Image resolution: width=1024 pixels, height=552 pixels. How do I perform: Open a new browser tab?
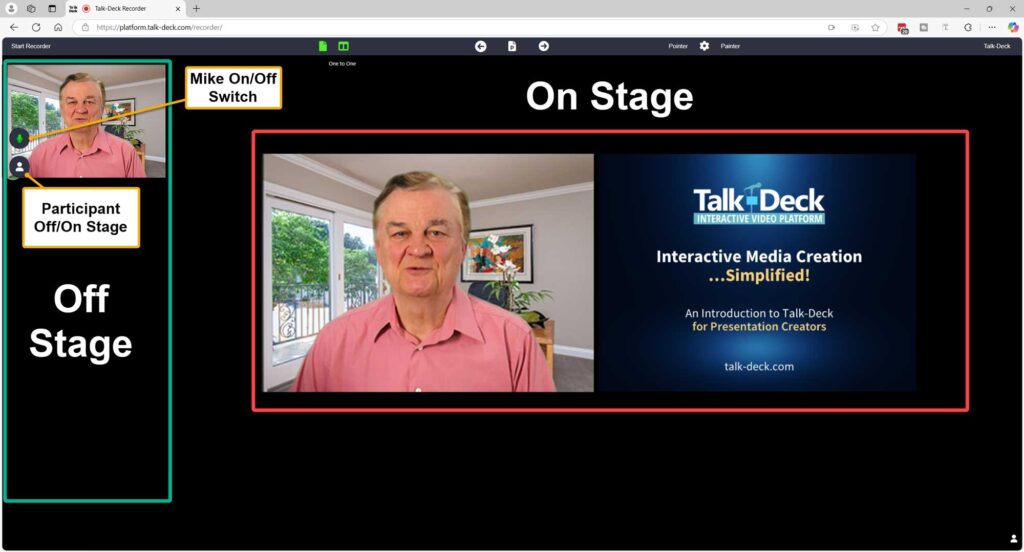coord(196,8)
